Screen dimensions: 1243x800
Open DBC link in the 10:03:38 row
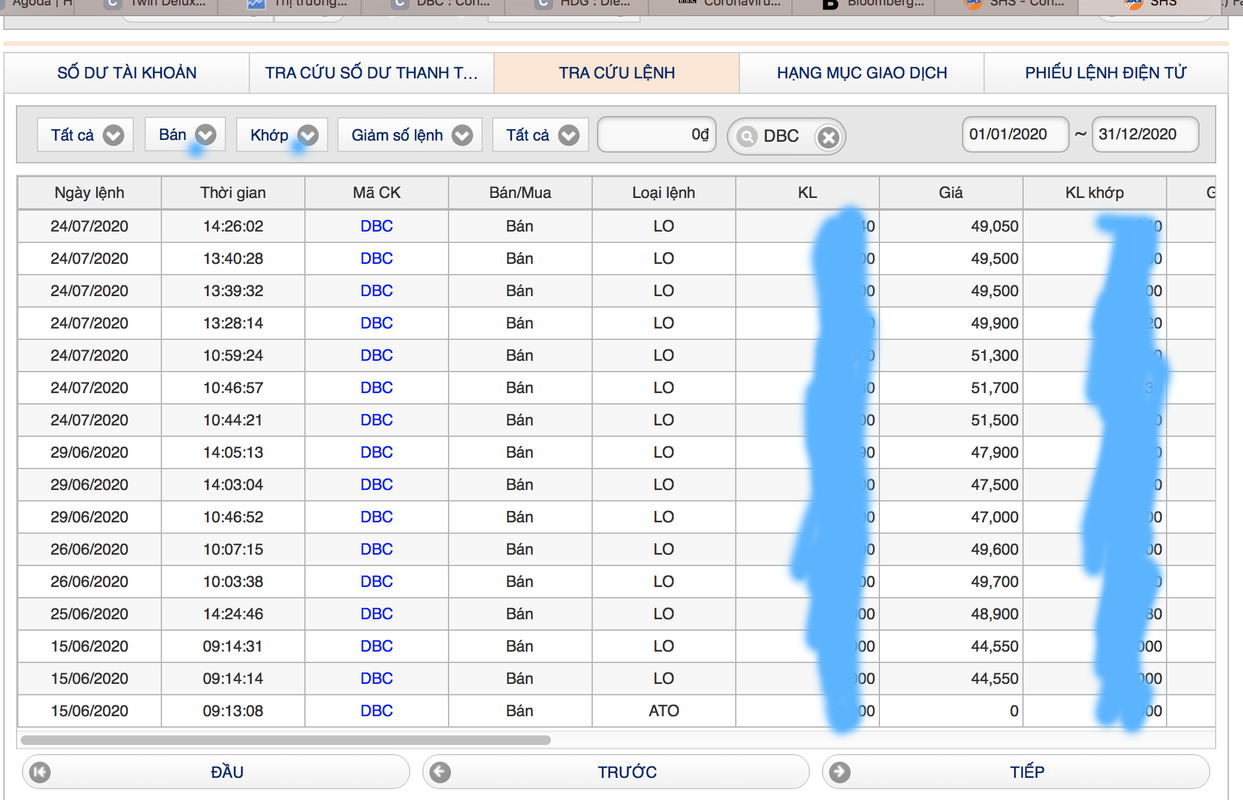(x=377, y=581)
